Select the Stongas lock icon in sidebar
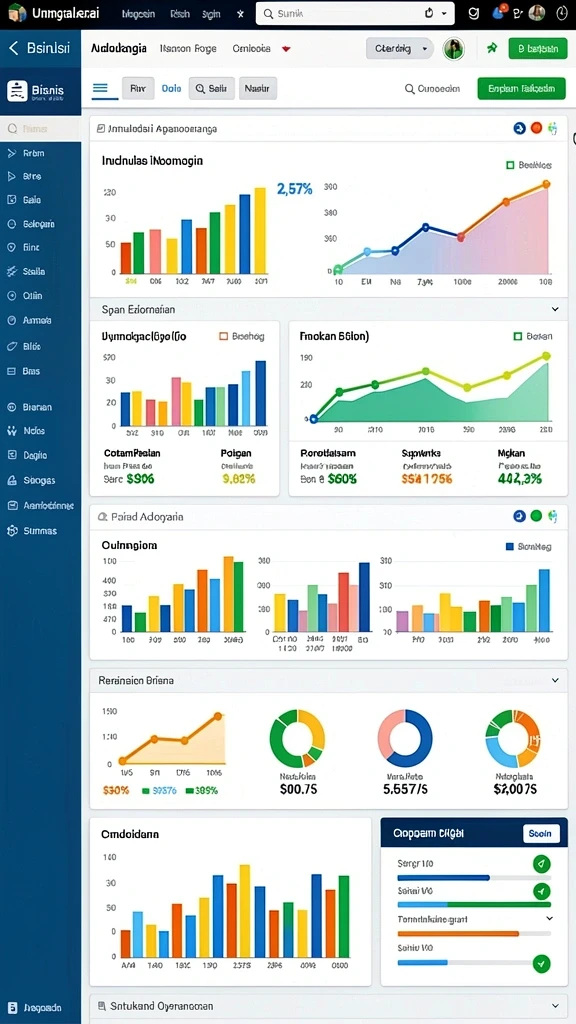576x1024 pixels. click(11, 480)
